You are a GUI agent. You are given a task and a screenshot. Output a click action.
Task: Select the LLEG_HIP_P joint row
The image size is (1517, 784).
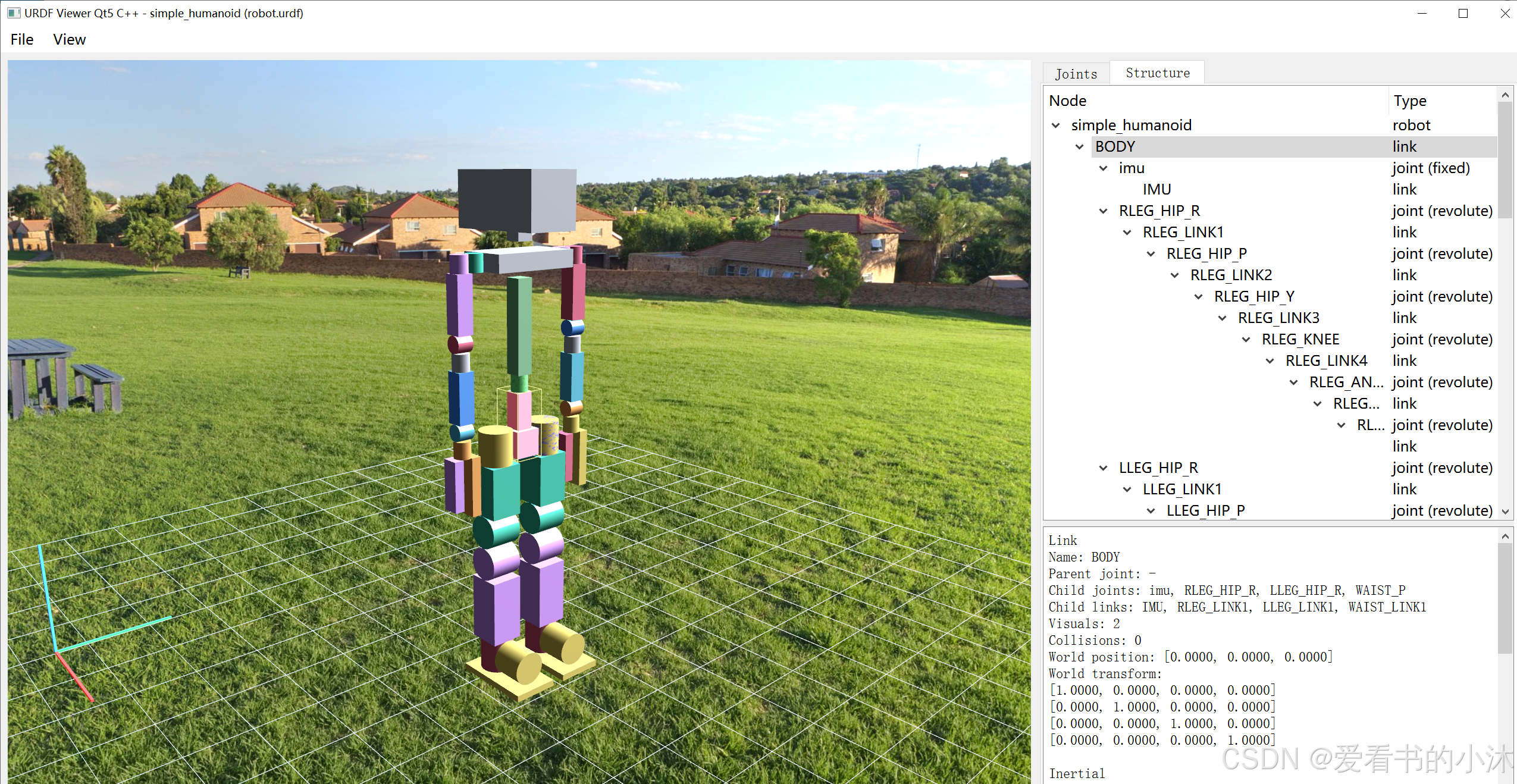coord(1271,511)
